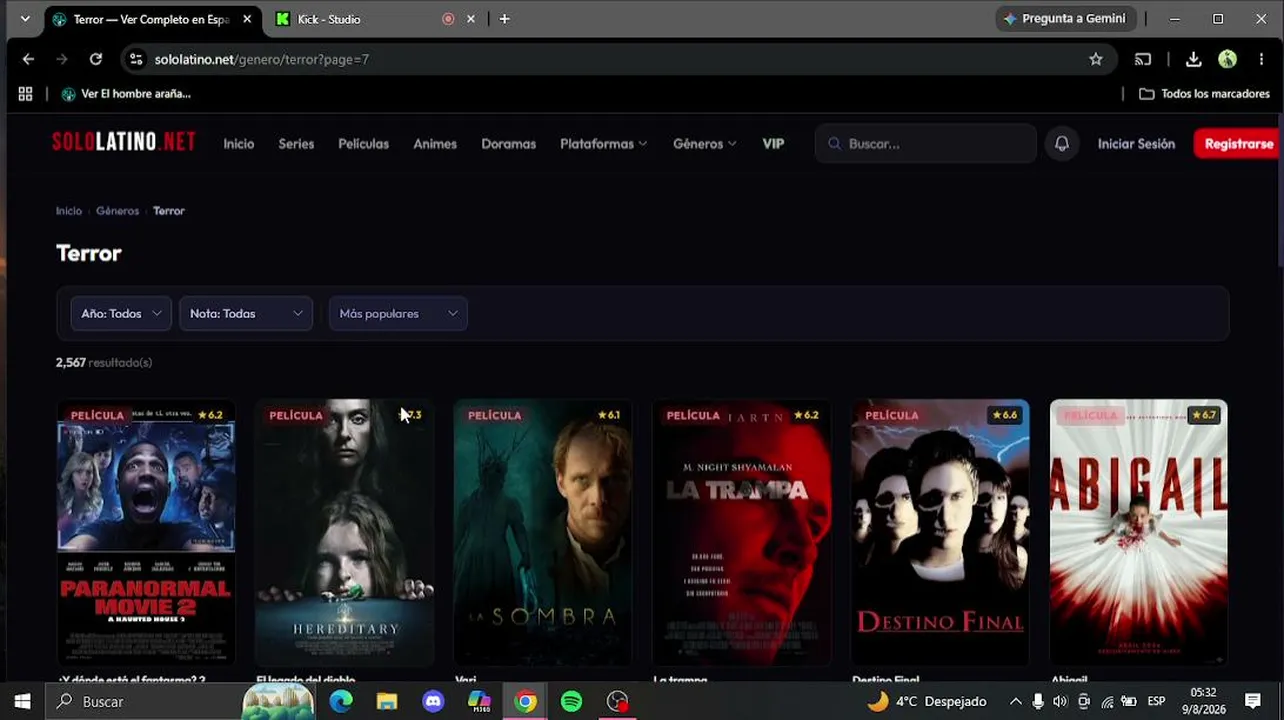Viewport: 1284px width, 720px height.
Task: Expand the Nota: Todas filter
Action: 246,314
